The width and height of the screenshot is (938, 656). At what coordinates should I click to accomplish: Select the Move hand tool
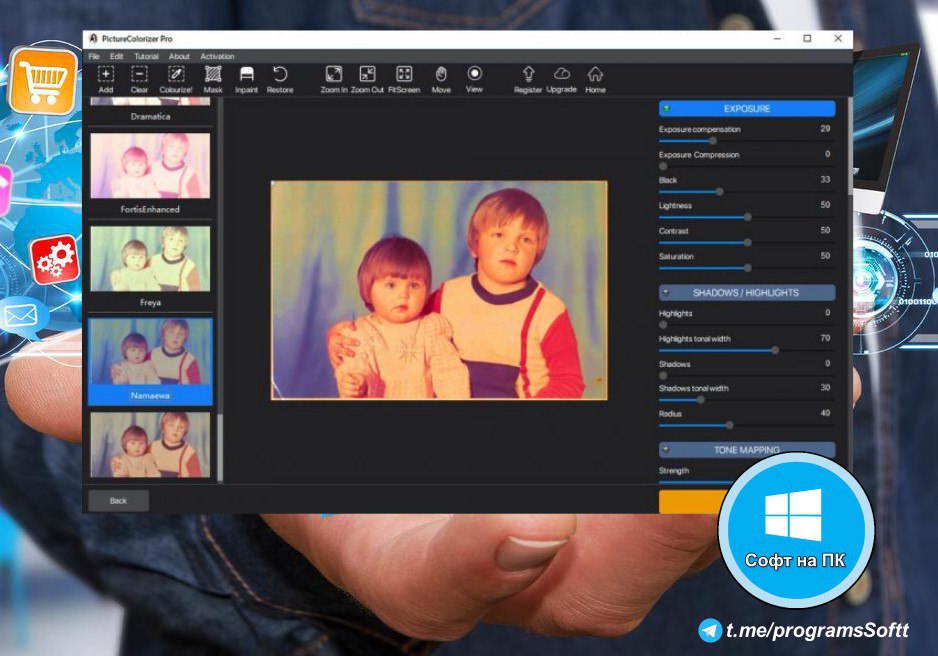tap(441, 74)
